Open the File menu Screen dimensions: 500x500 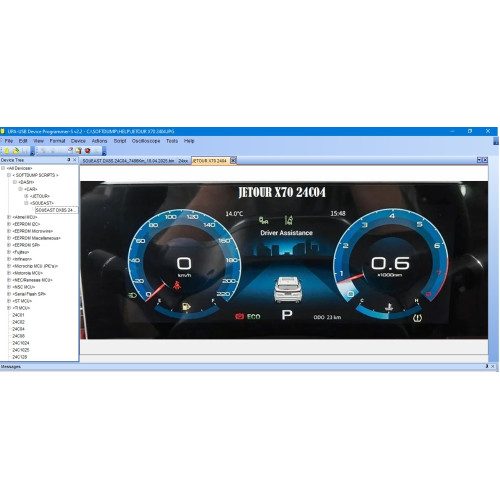click(9, 141)
